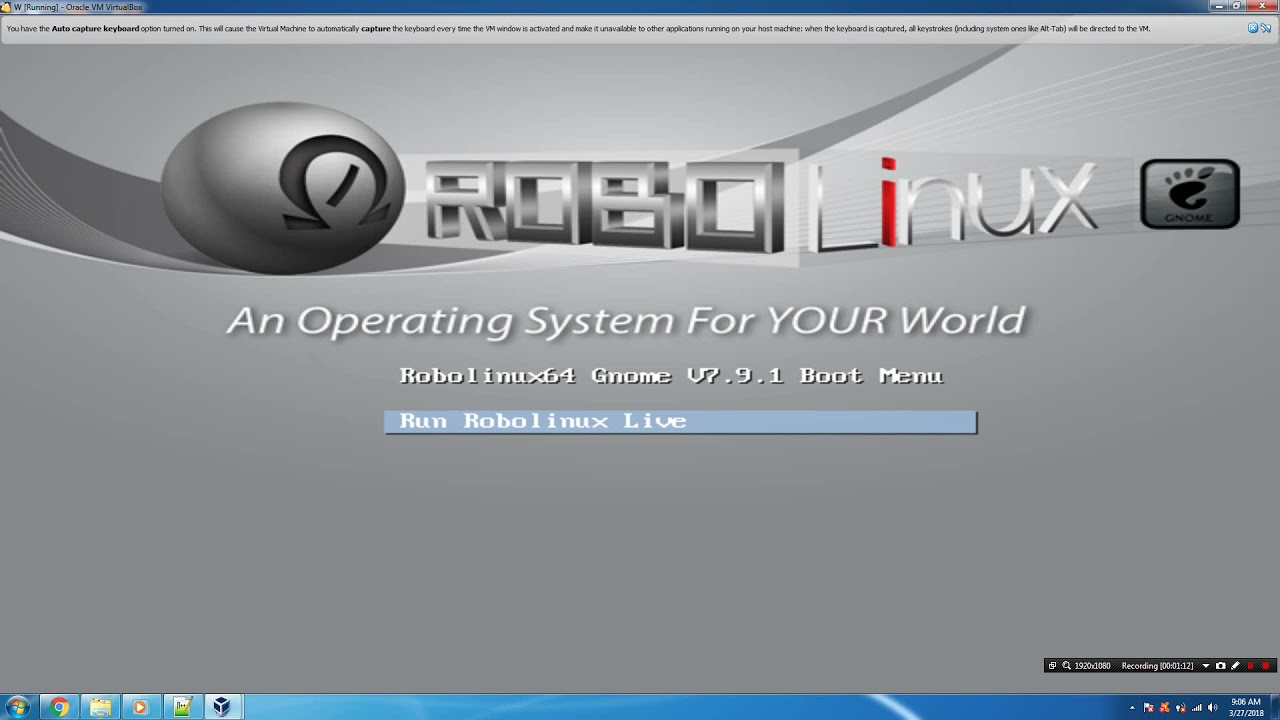The height and width of the screenshot is (720, 1280).
Task: Open the Windows Start menu orb
Action: (18, 707)
